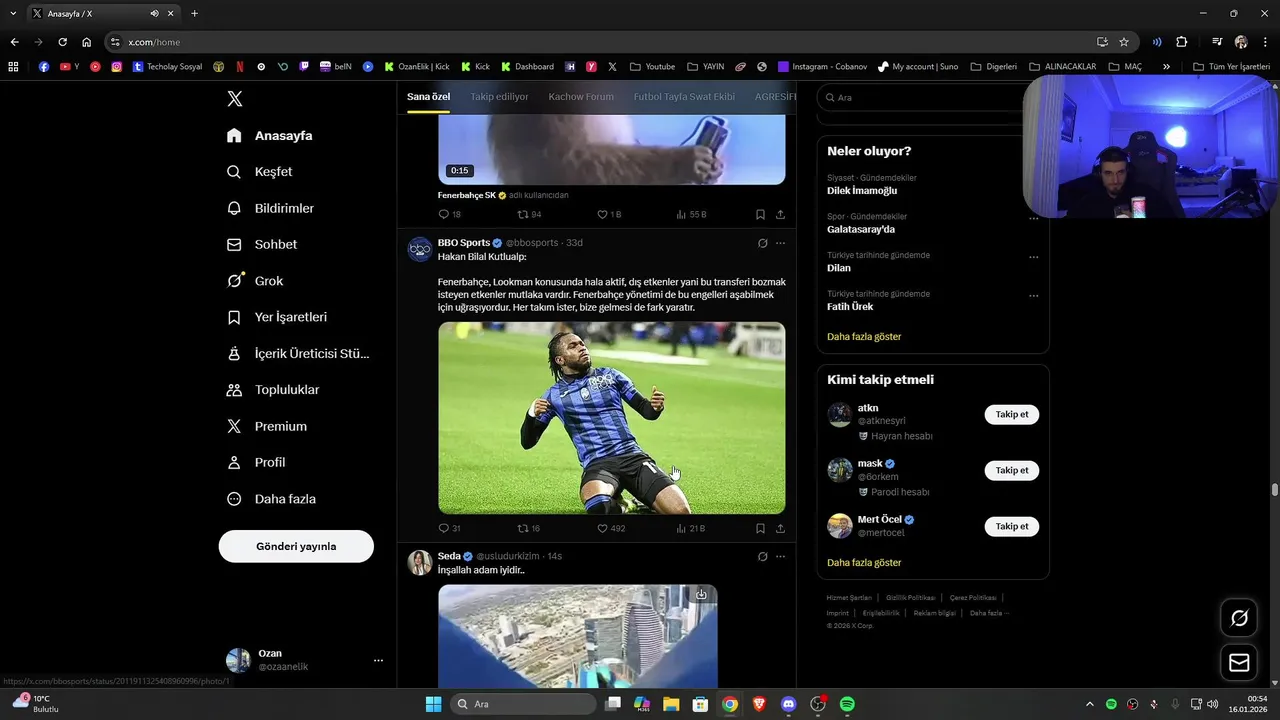
Task: Open Techolay Sosyal bookmark
Action: [x=167, y=67]
